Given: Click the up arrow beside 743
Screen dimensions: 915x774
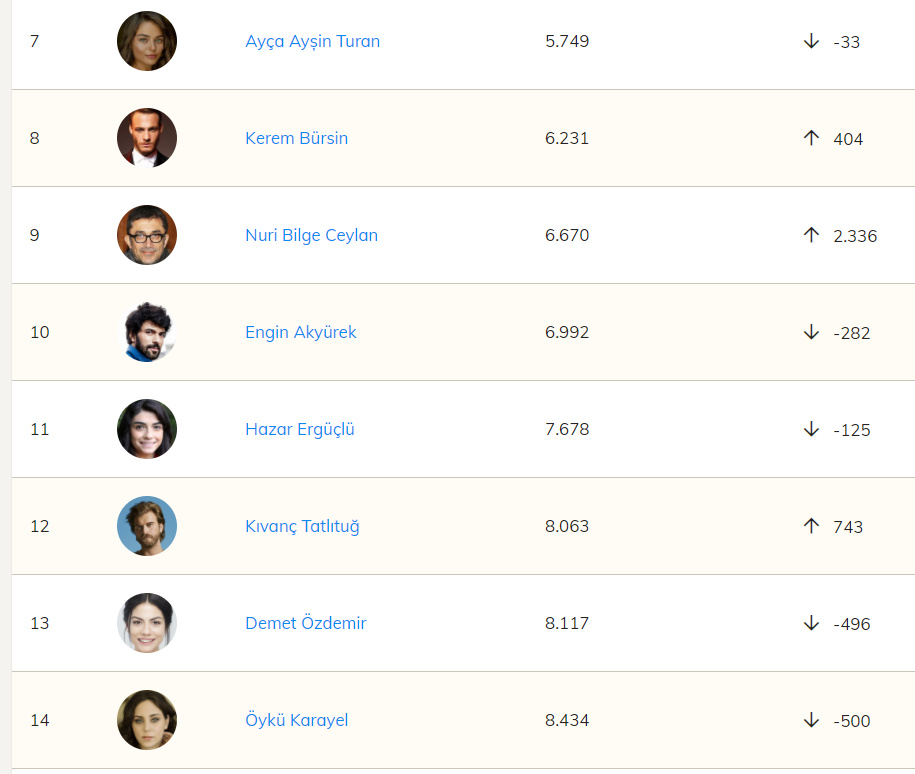Looking at the screenshot, I should [x=811, y=526].
